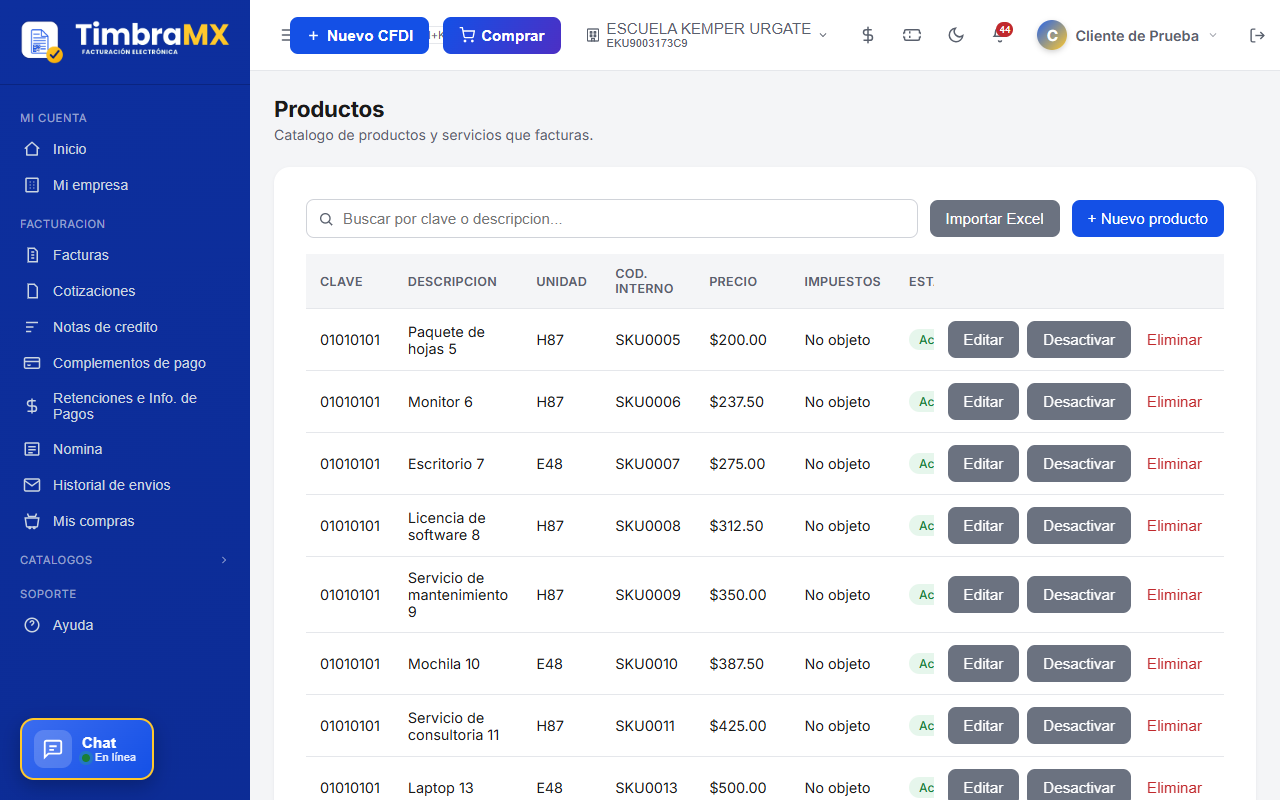Viewport: 1280px width, 800px height.
Task: Click SKU0009 internal code cell
Action: point(647,595)
